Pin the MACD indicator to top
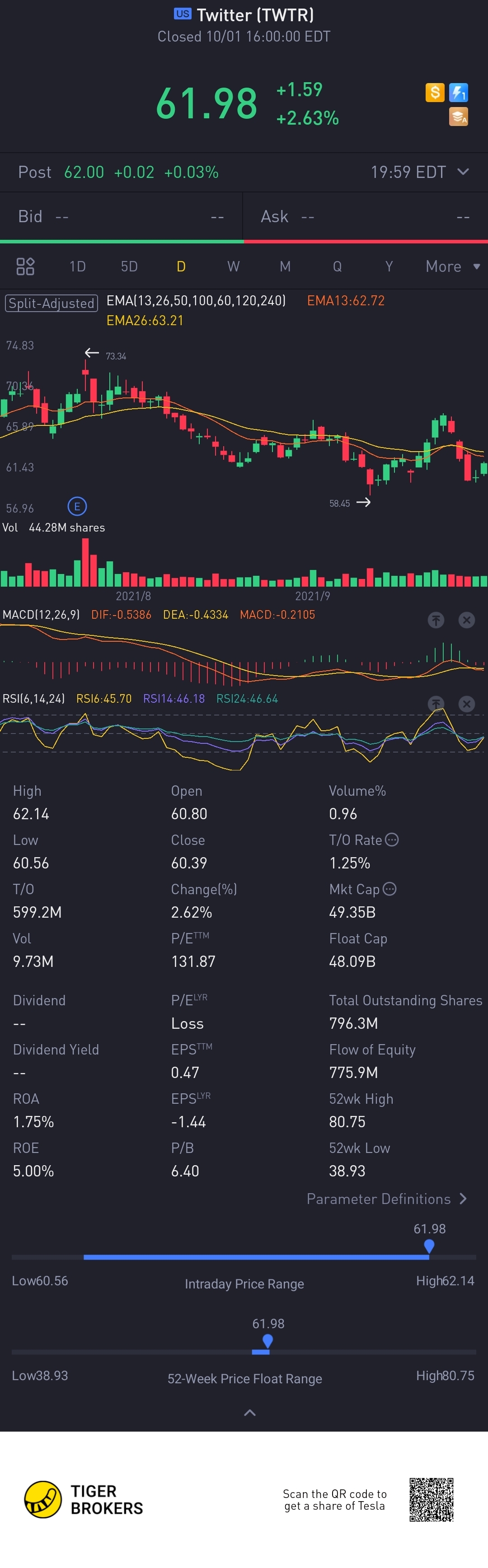This screenshot has width=488, height=1568. (x=436, y=620)
